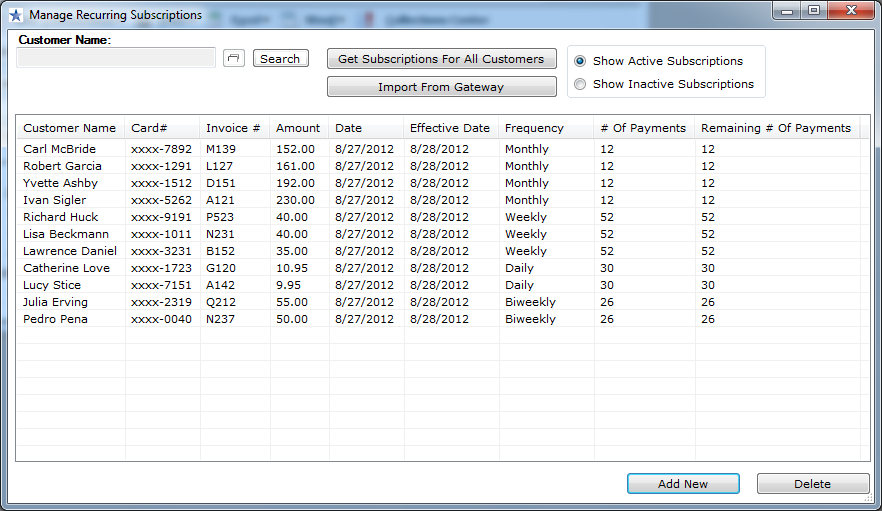Select Show Active Subscriptions radio button
This screenshot has height=511, width=882.
coord(580,61)
